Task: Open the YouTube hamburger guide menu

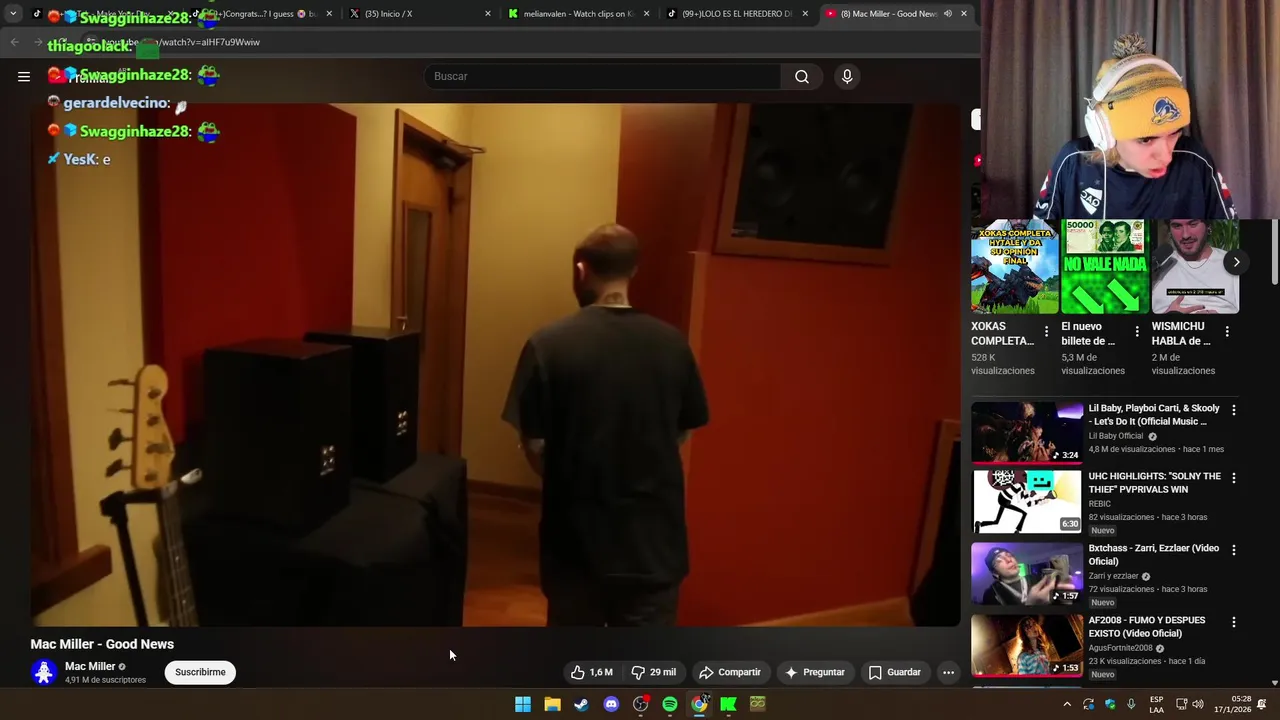Action: click(24, 76)
